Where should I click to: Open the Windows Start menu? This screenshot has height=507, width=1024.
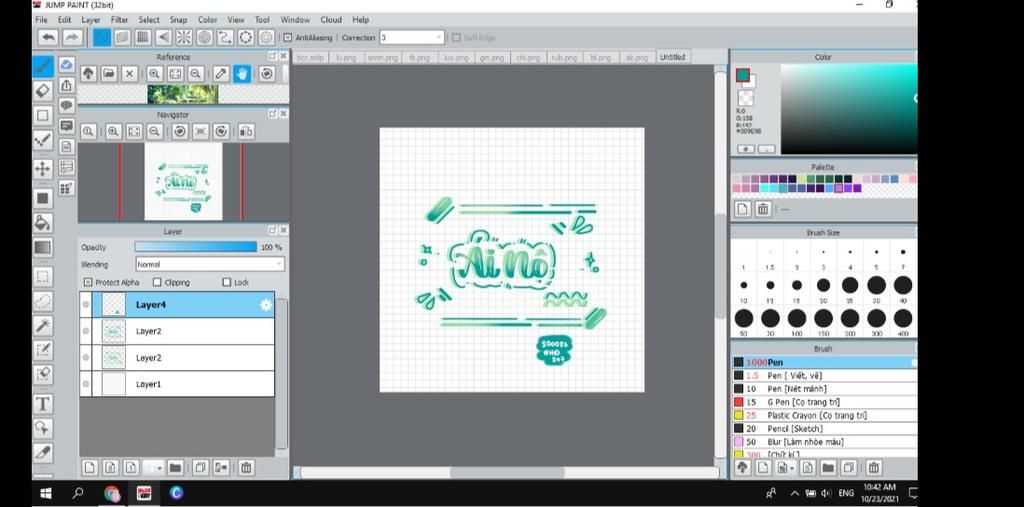coord(46,493)
